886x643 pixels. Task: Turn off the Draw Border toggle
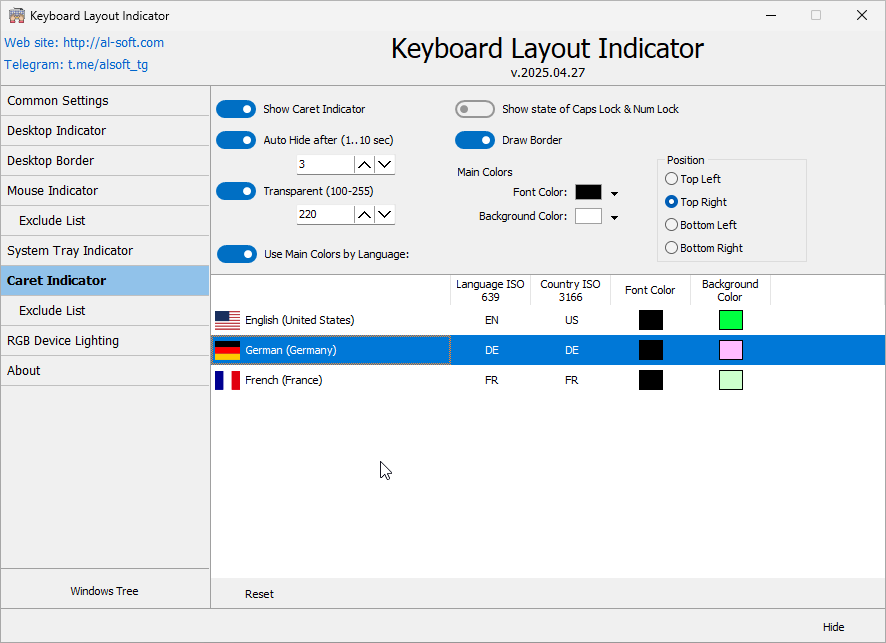click(x=474, y=140)
